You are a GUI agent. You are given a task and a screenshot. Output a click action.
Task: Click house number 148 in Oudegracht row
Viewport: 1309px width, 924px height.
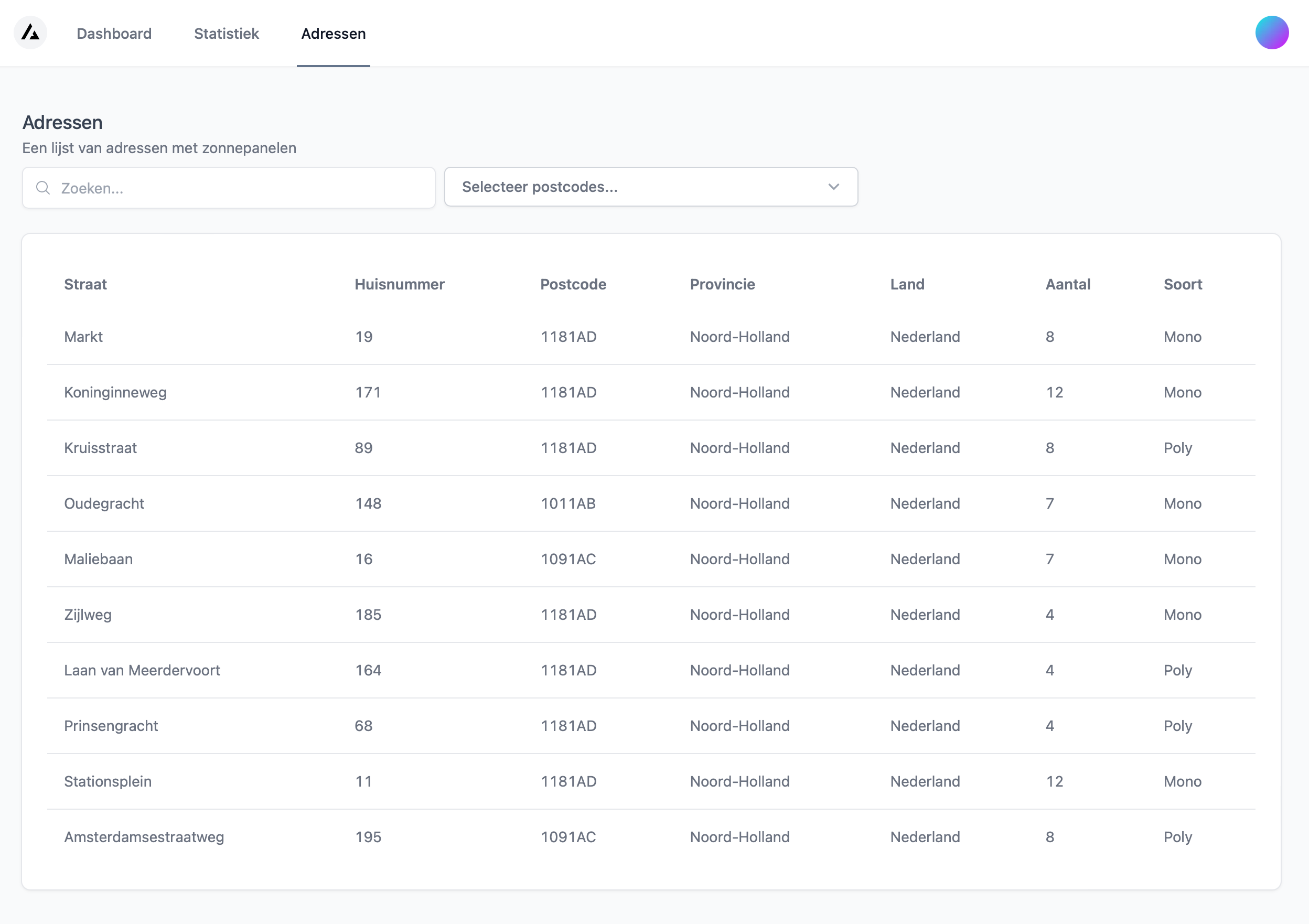368,504
